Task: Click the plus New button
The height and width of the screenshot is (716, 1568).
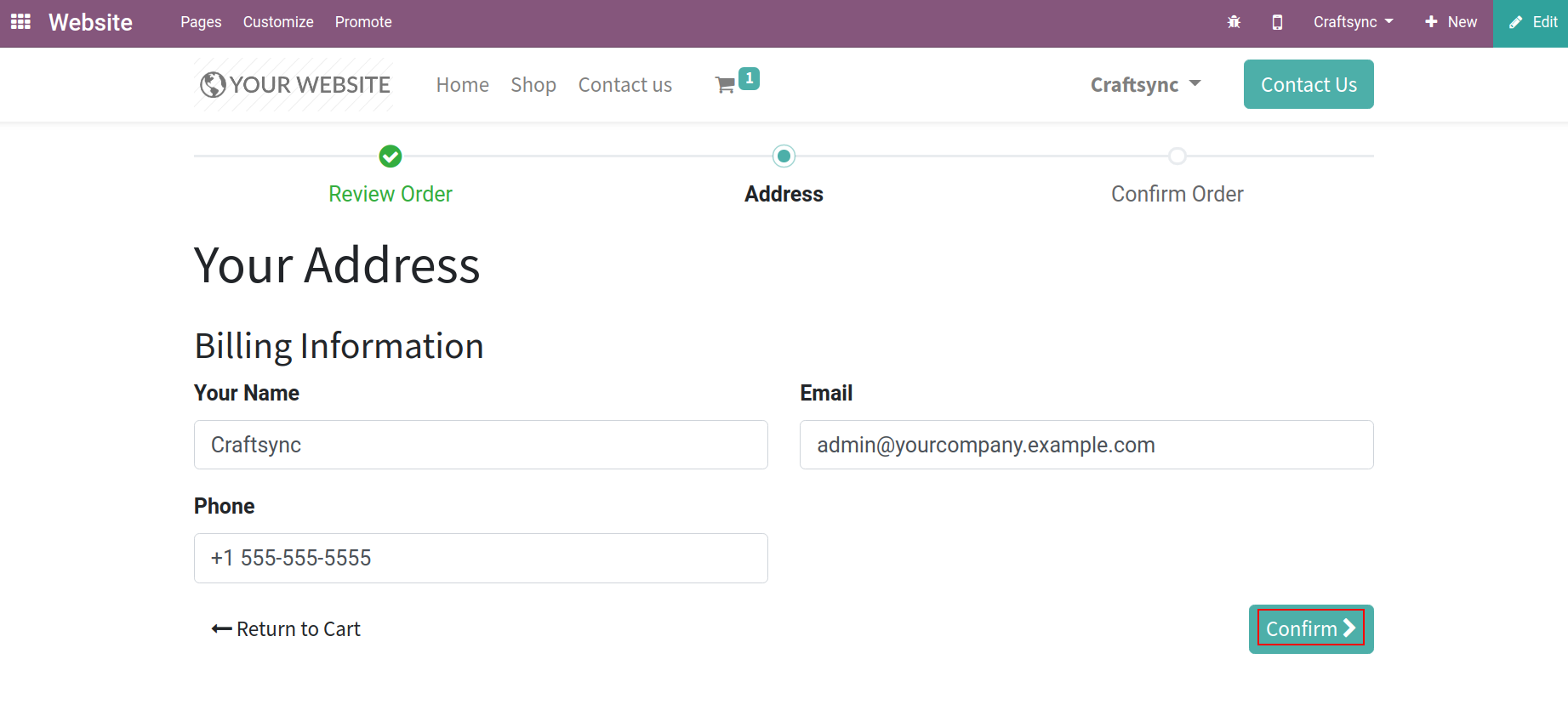Action: click(1451, 22)
